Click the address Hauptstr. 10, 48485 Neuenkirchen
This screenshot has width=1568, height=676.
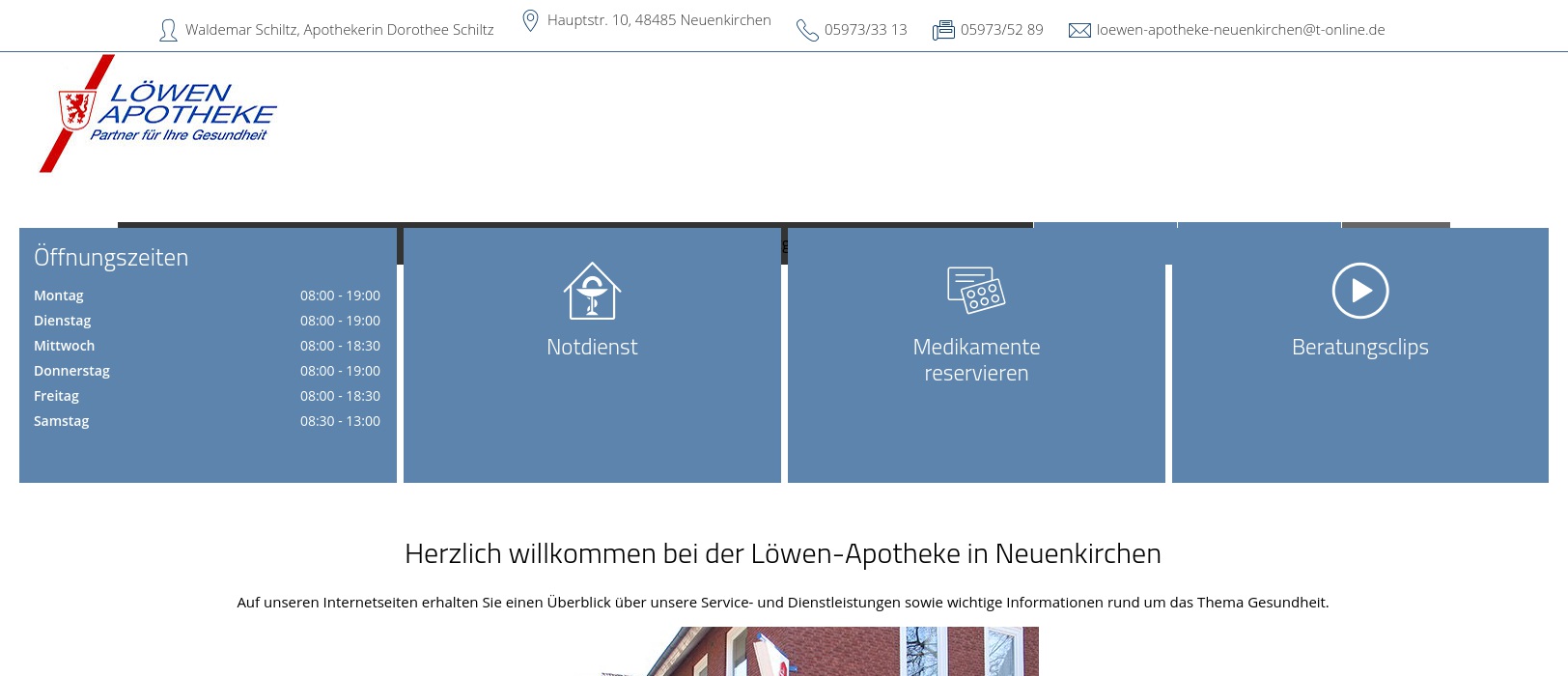click(x=659, y=20)
